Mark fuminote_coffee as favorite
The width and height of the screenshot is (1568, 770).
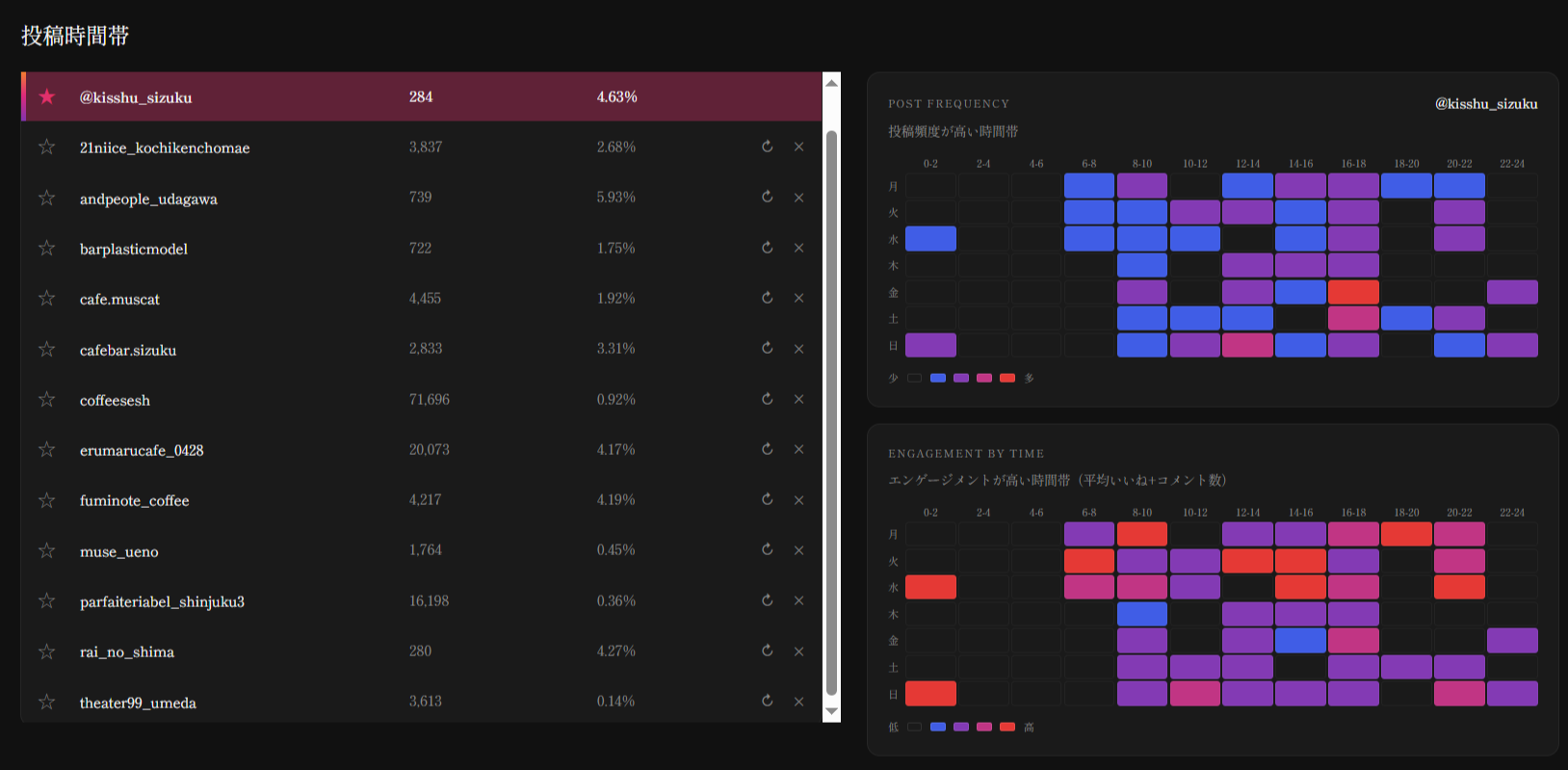tap(46, 500)
